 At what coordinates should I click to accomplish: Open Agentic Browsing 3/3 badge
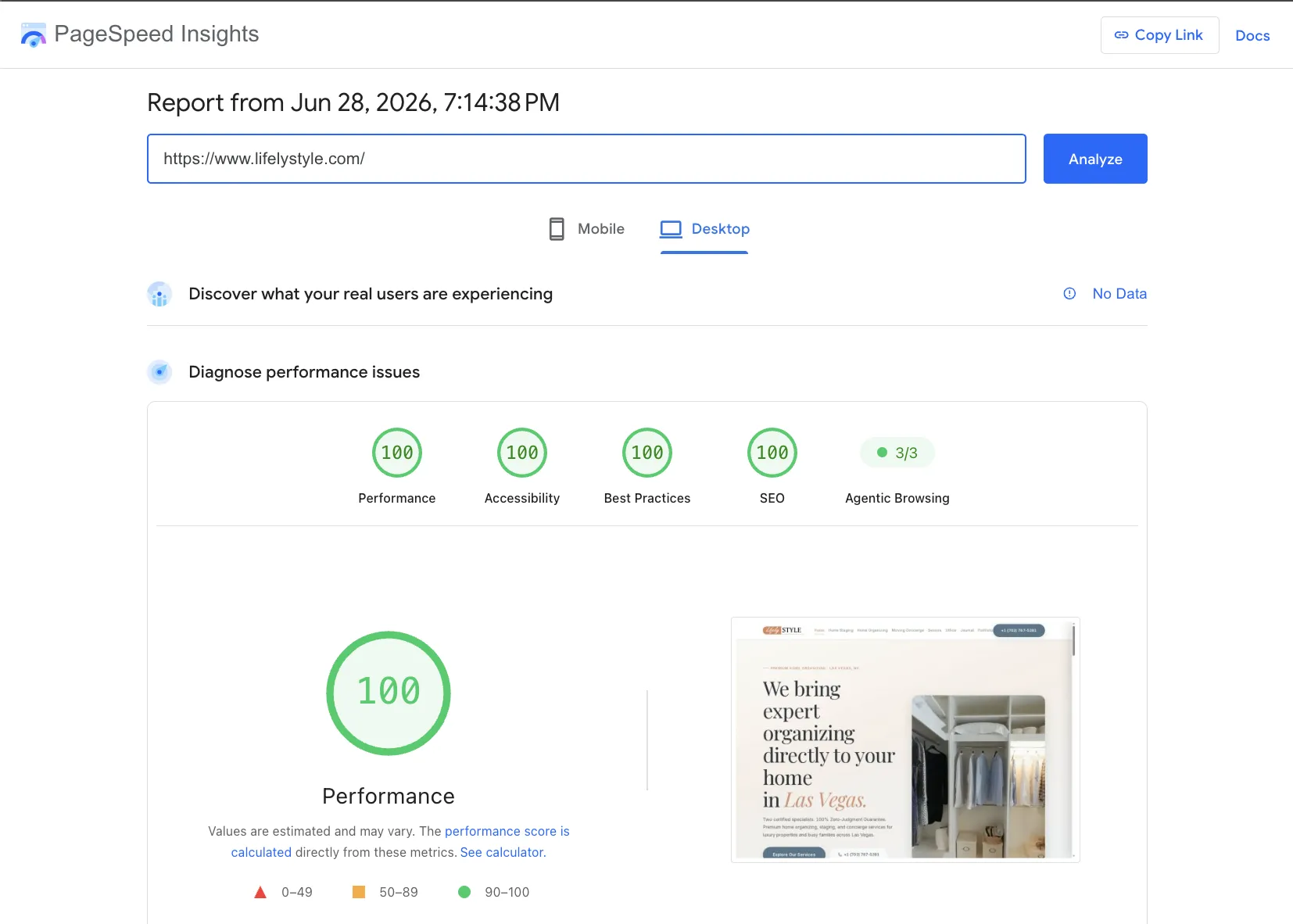pyautogui.click(x=897, y=453)
